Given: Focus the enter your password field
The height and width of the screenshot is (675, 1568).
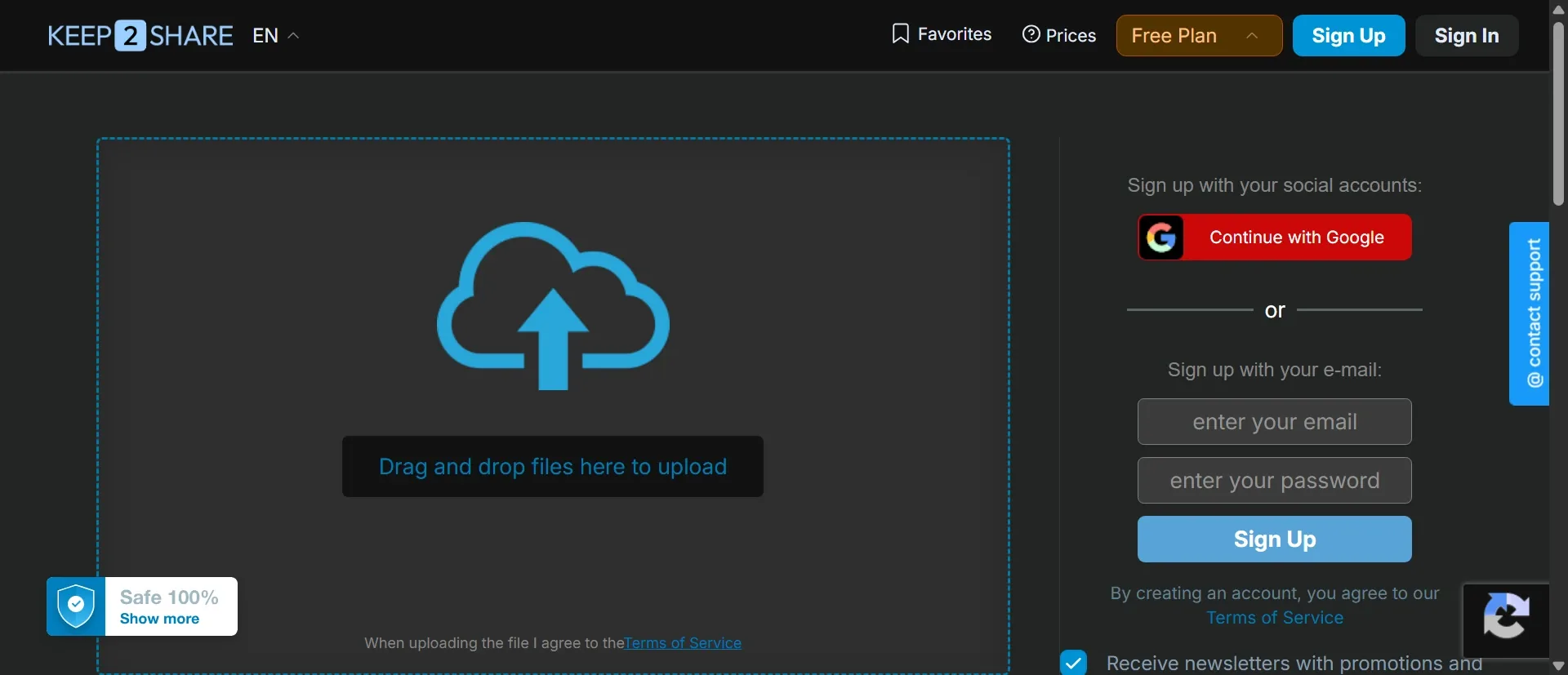Looking at the screenshot, I should point(1274,481).
